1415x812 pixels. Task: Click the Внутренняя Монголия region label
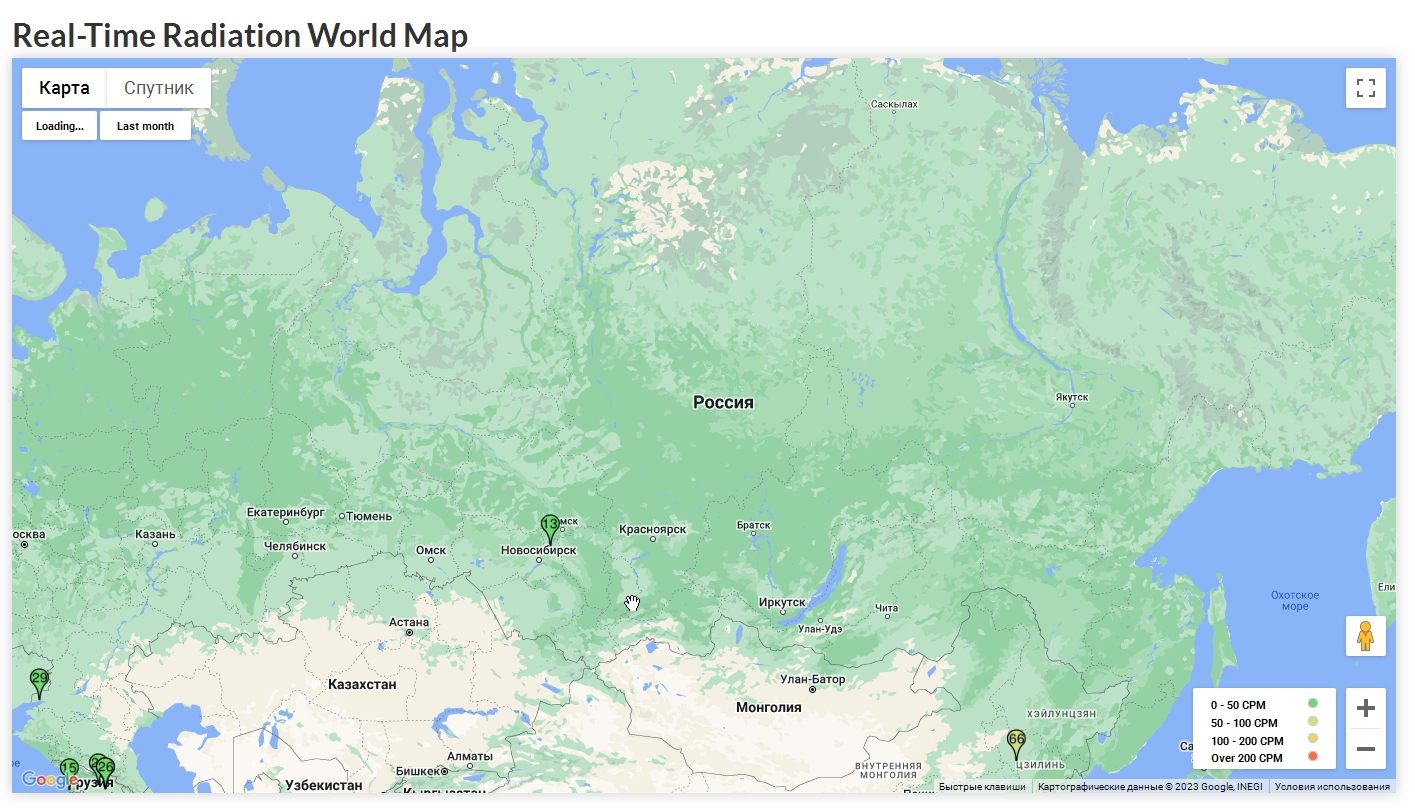888,769
